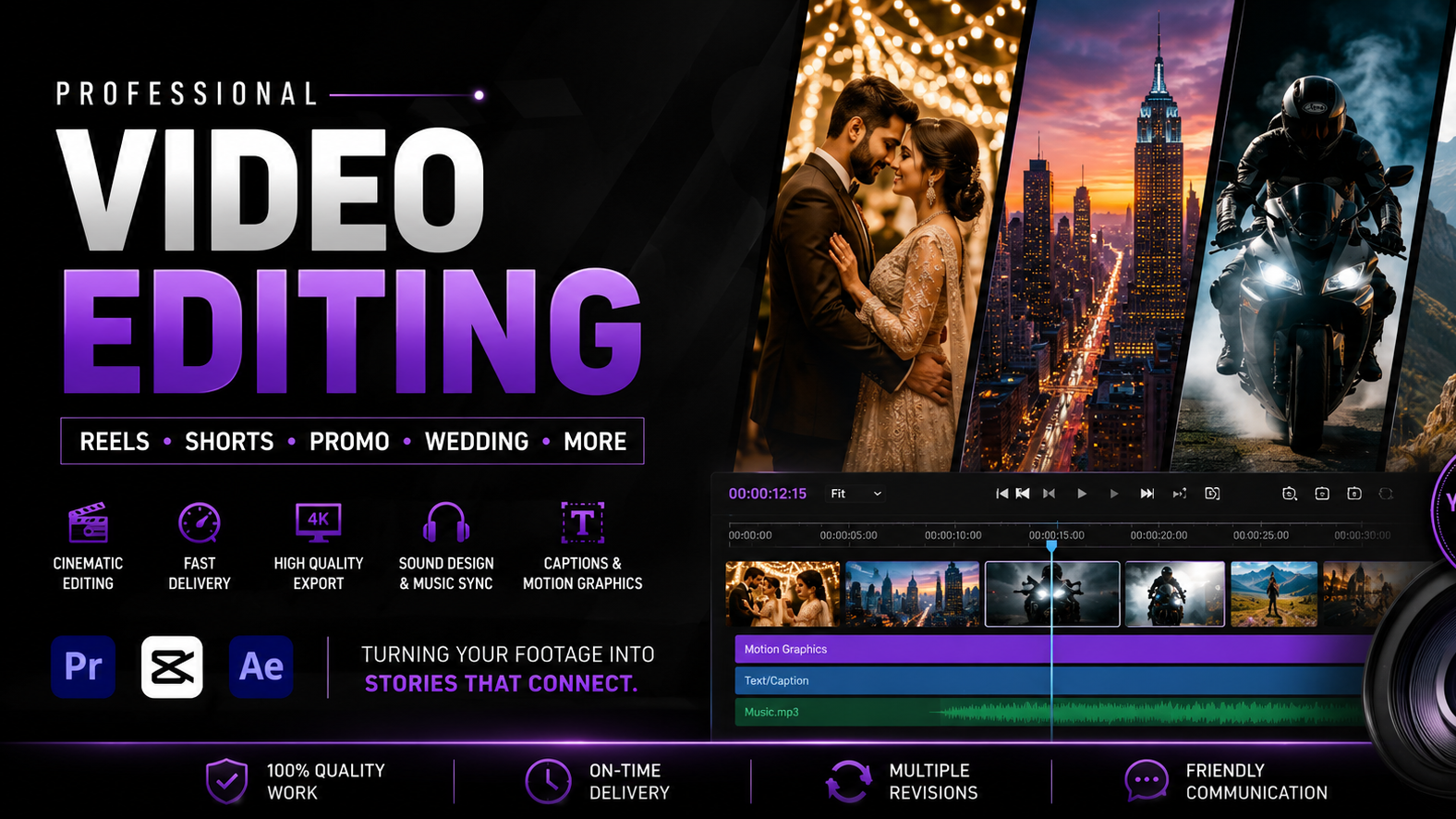Select the mountain hiker clip thumbnail
This screenshot has width=1456, height=819.
click(x=1274, y=593)
